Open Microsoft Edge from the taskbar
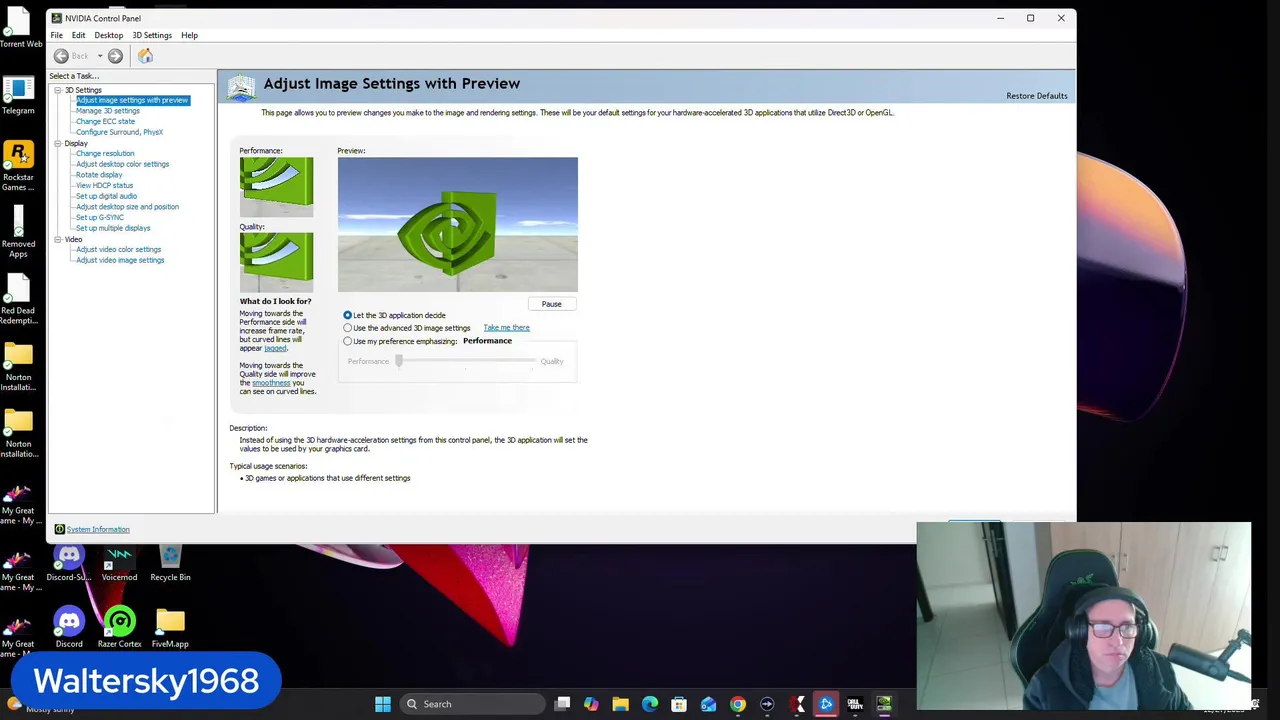The width and height of the screenshot is (1280, 720). point(650,704)
